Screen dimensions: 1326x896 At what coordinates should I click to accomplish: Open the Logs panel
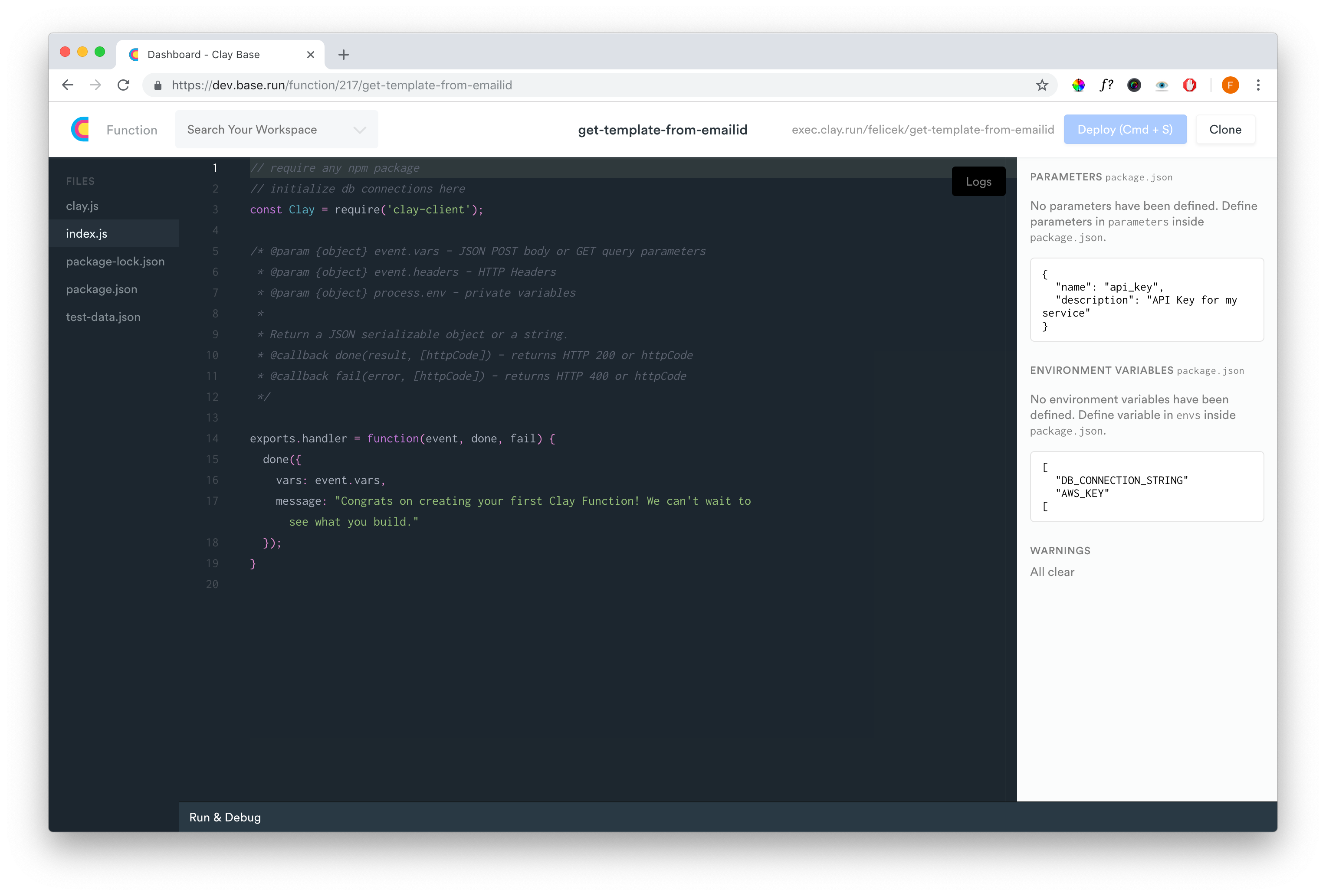click(x=978, y=181)
